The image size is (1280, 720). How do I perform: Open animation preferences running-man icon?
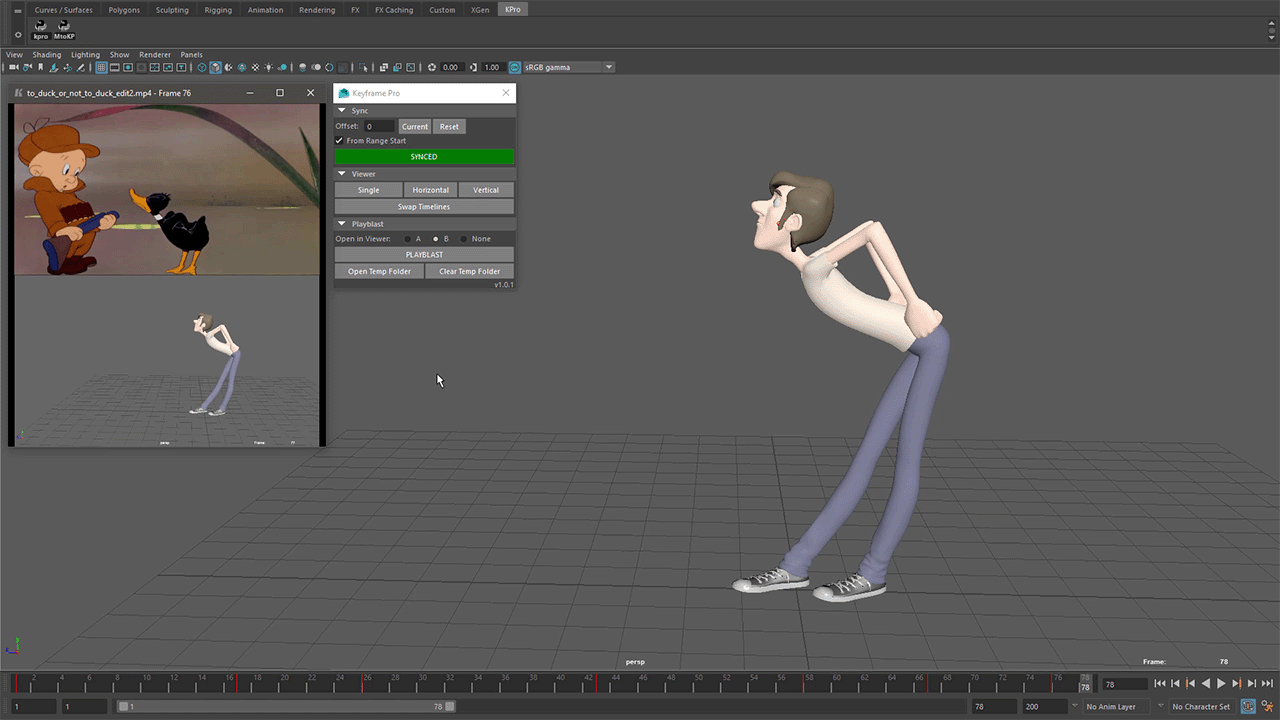pyautogui.click(x=1267, y=707)
